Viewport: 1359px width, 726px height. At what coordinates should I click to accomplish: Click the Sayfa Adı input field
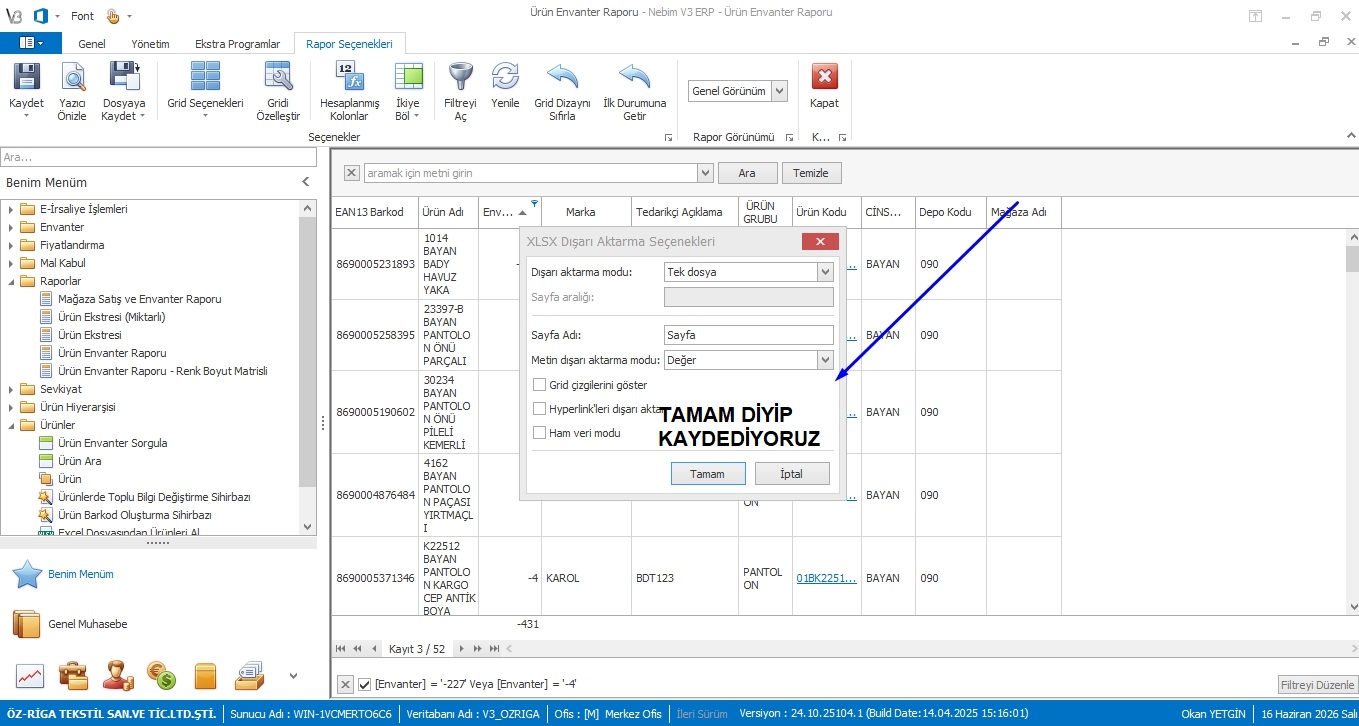pyautogui.click(x=749, y=335)
